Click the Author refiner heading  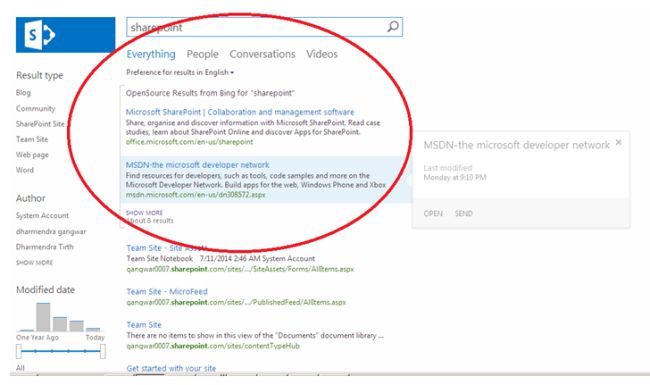click(x=31, y=198)
